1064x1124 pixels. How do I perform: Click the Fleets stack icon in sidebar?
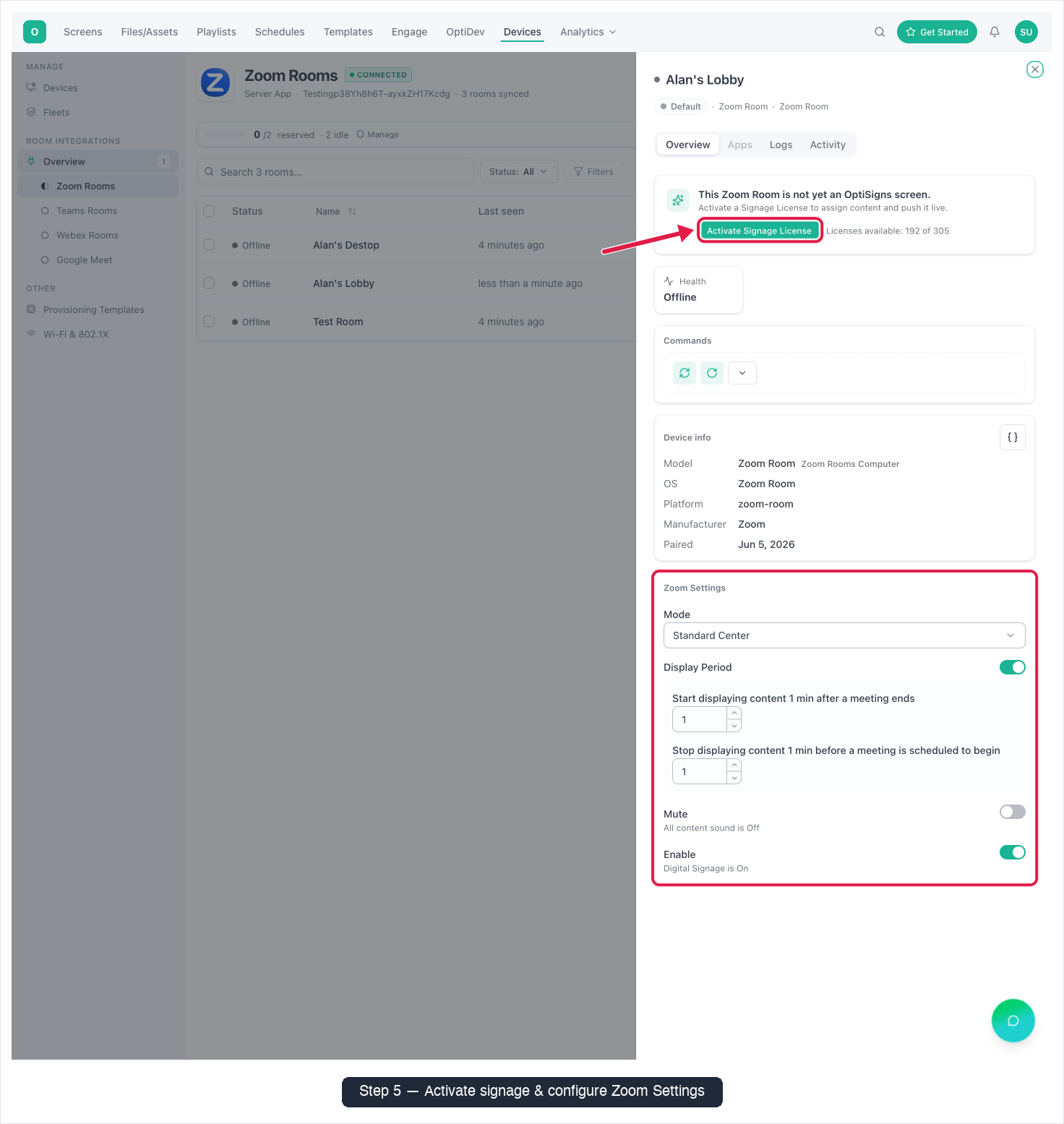(x=31, y=112)
